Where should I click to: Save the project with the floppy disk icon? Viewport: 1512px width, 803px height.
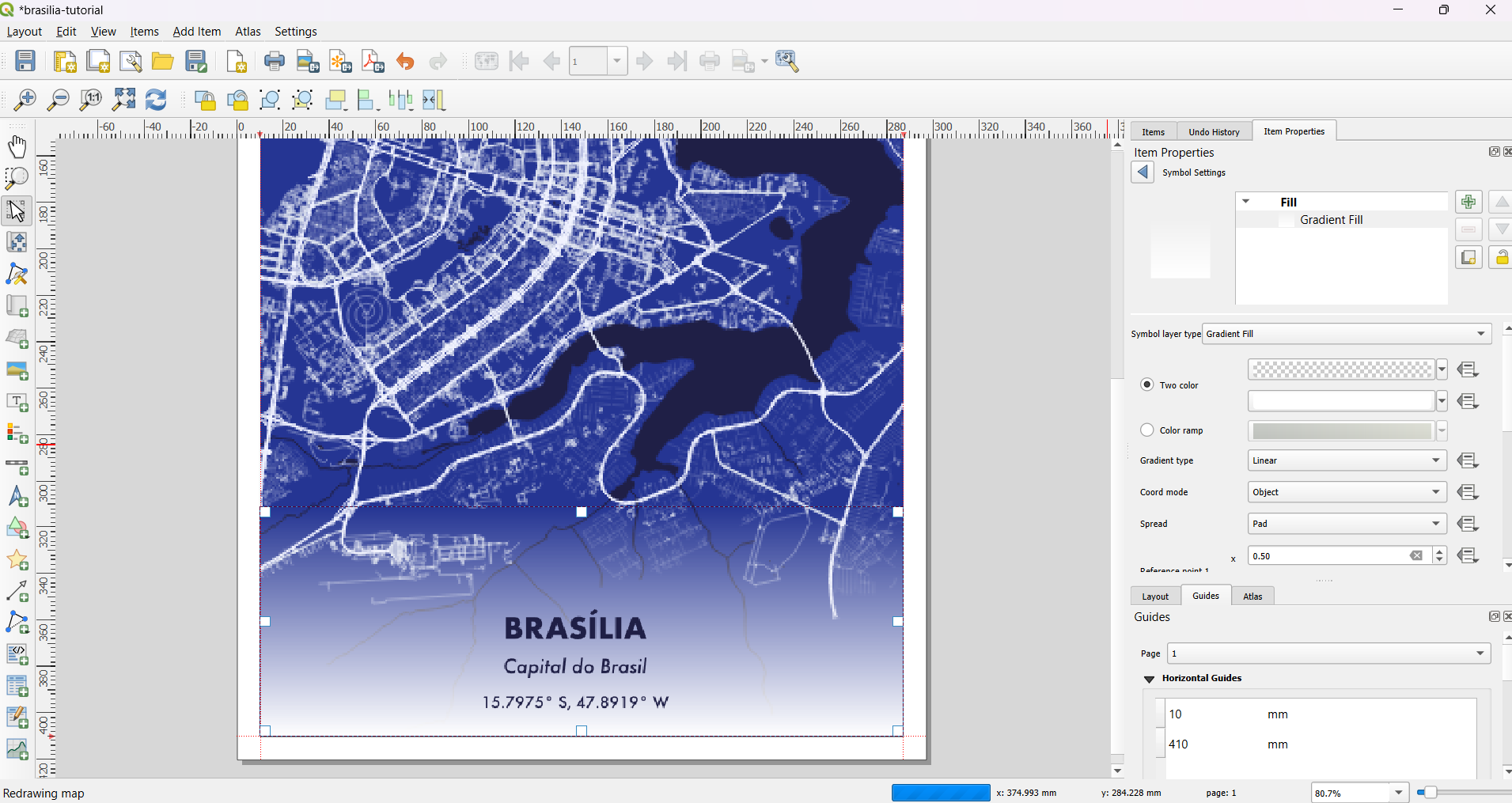click(25, 61)
